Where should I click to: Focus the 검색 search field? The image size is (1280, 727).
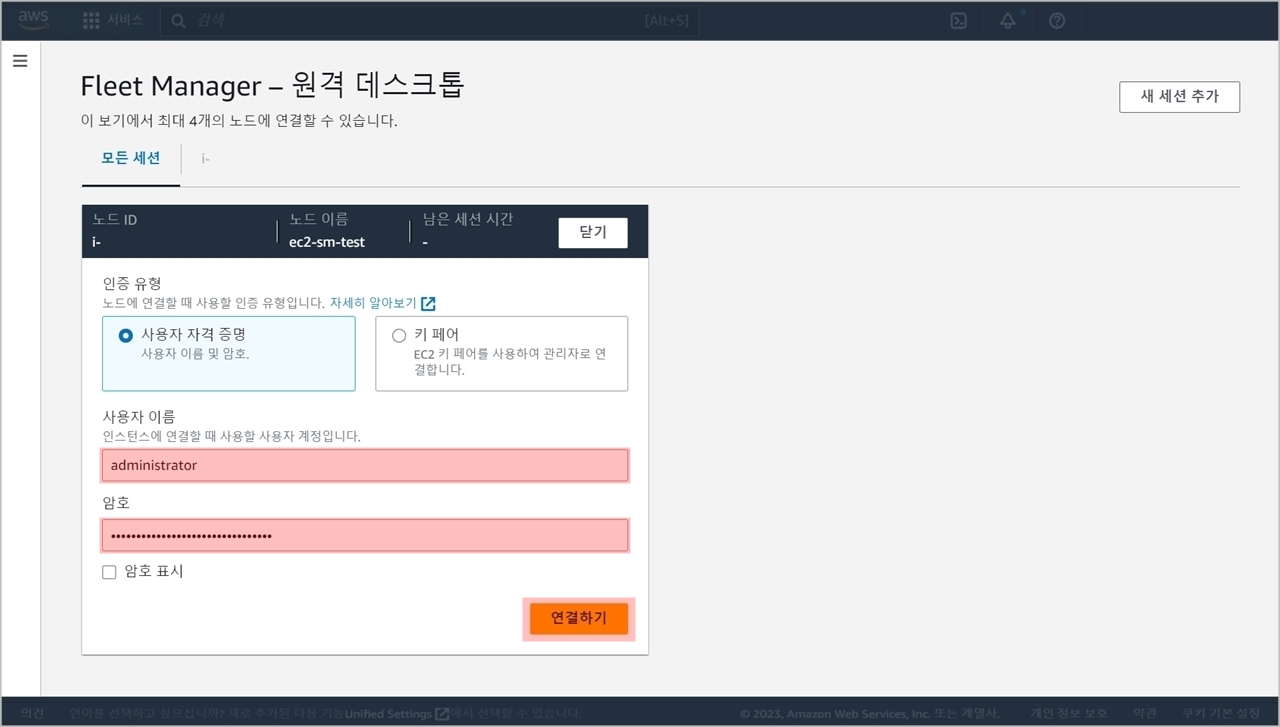[x=430, y=21]
